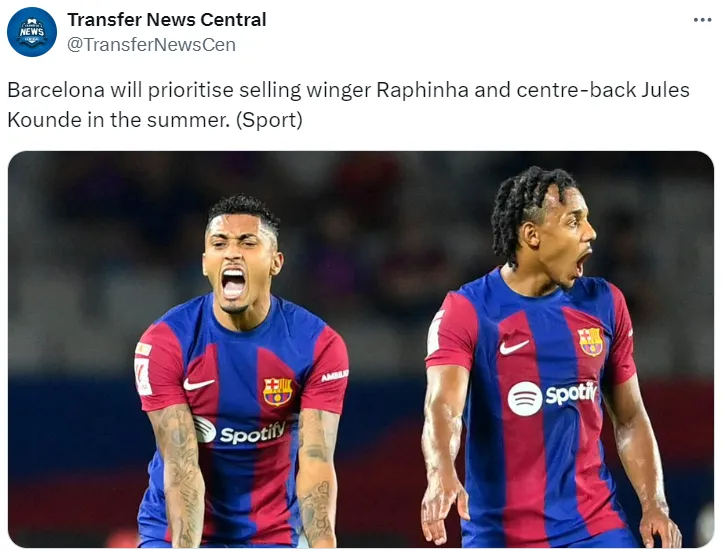Open the @TransferNewsCen handle link
Screen dimensions: 722x551
tap(151, 45)
